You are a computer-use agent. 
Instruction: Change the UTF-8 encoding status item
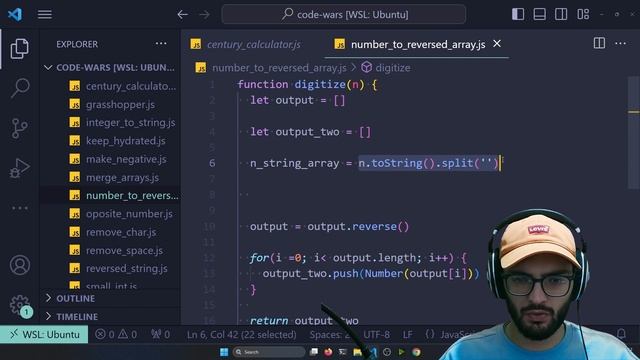[376, 334]
